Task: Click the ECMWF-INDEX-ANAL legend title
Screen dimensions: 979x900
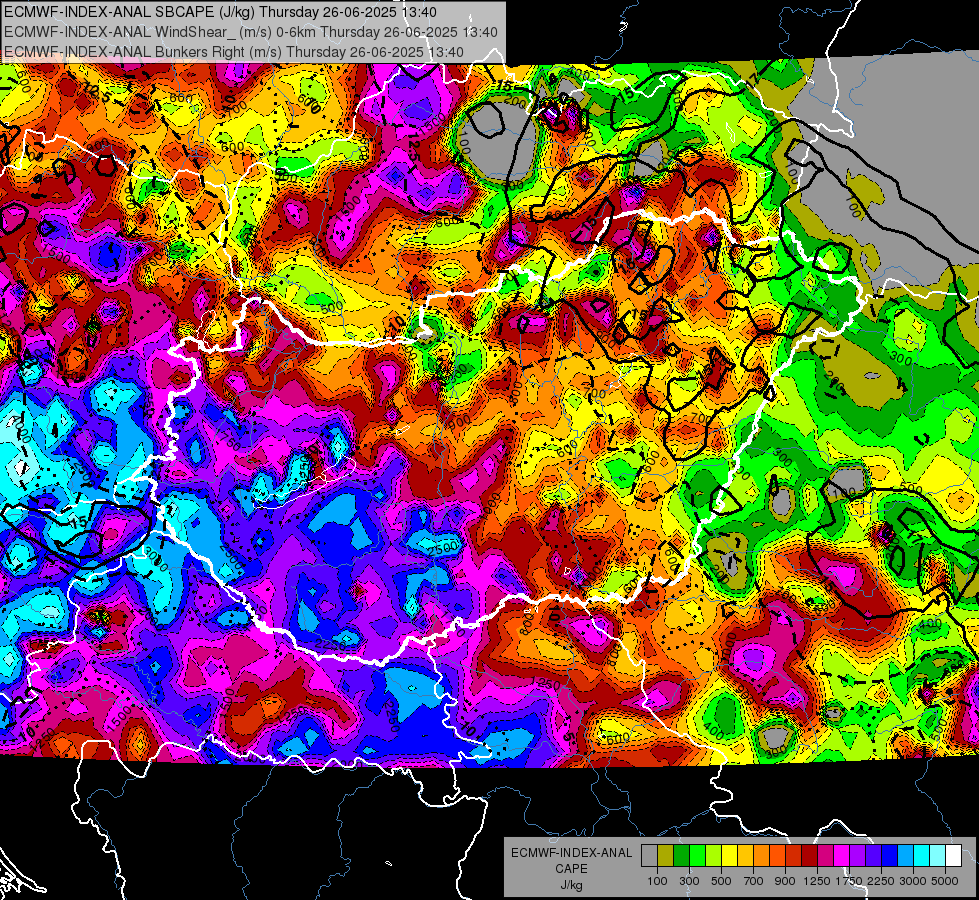Action: 571,853
